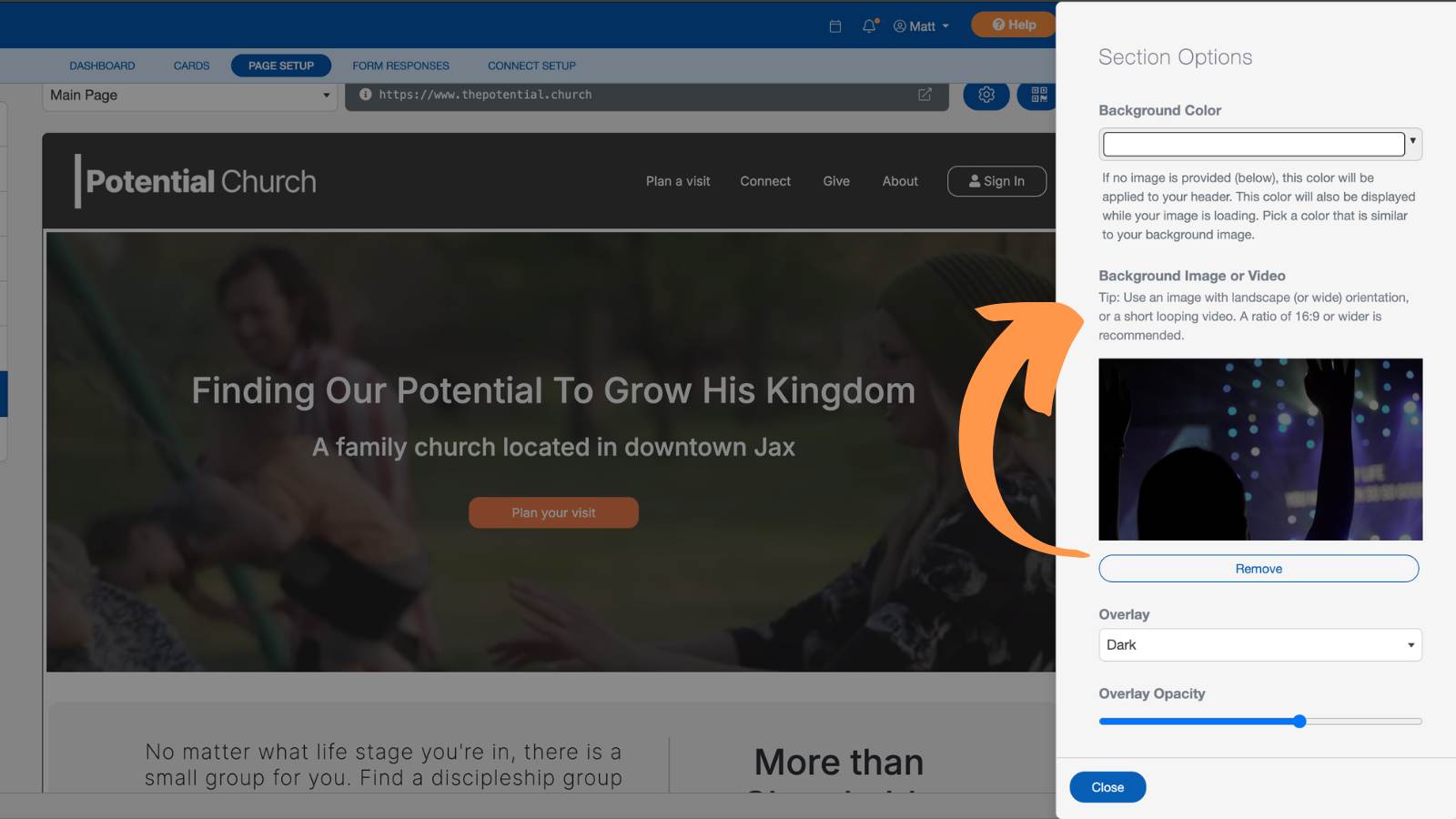Go to the Dashboard tab
Screen dimensions: 1456x819
[102, 66]
